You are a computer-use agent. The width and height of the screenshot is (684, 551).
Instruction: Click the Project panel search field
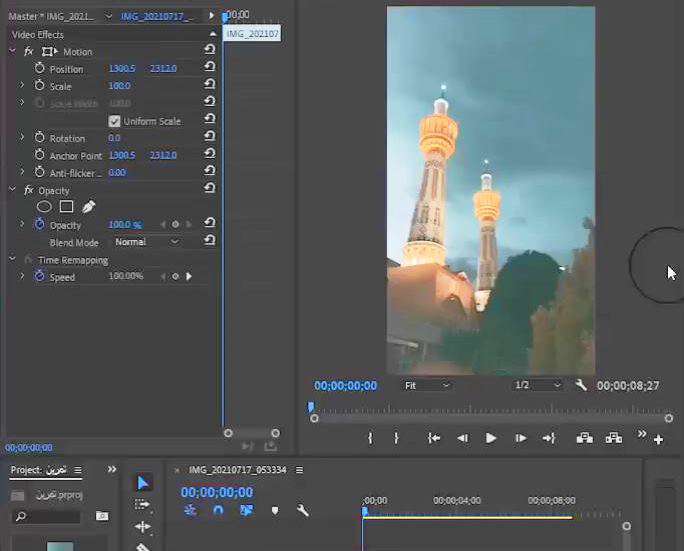pyautogui.click(x=48, y=517)
